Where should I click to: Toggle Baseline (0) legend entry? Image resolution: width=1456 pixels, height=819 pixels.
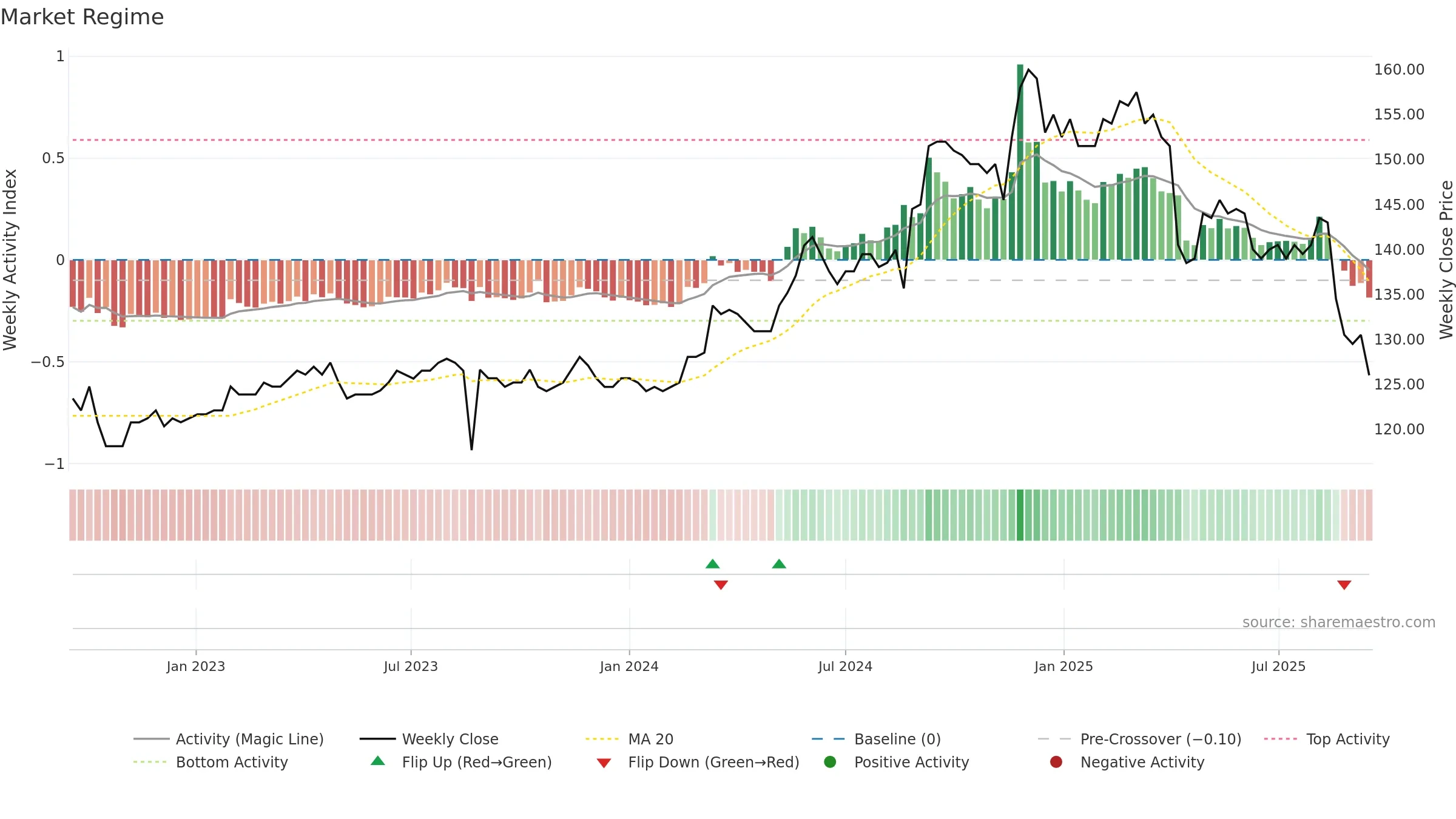coord(876,739)
